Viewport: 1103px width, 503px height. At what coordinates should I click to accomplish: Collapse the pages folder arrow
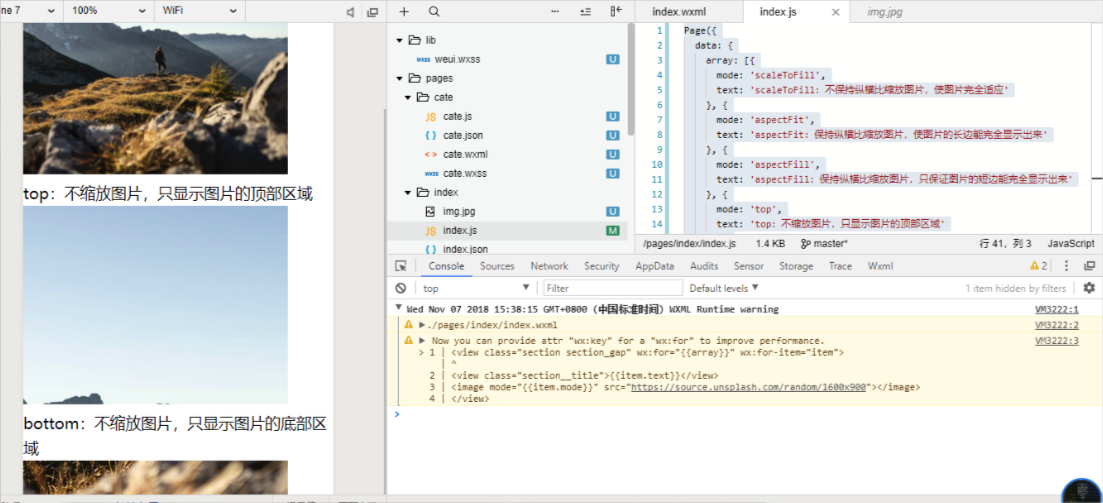[x=400, y=78]
